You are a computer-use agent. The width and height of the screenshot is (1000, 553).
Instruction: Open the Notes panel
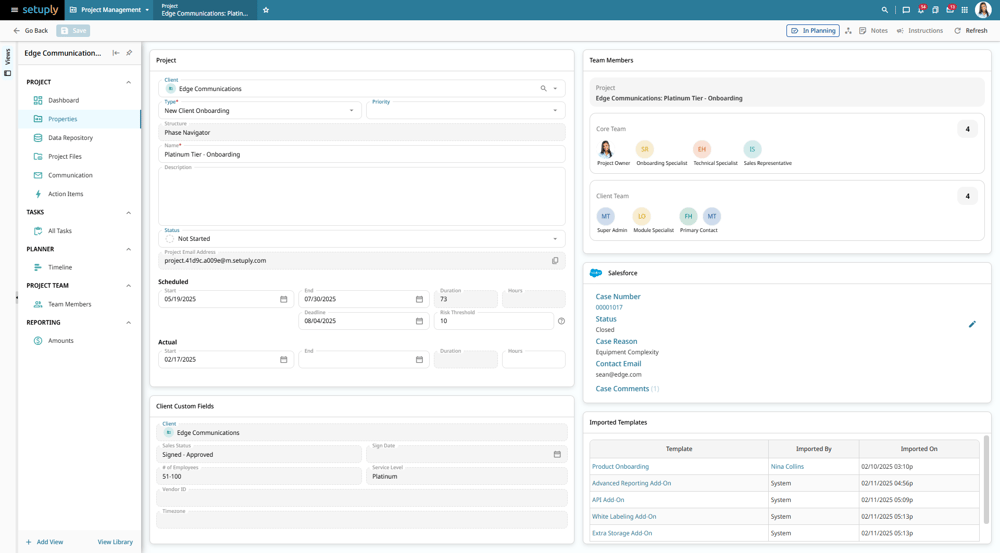point(873,31)
